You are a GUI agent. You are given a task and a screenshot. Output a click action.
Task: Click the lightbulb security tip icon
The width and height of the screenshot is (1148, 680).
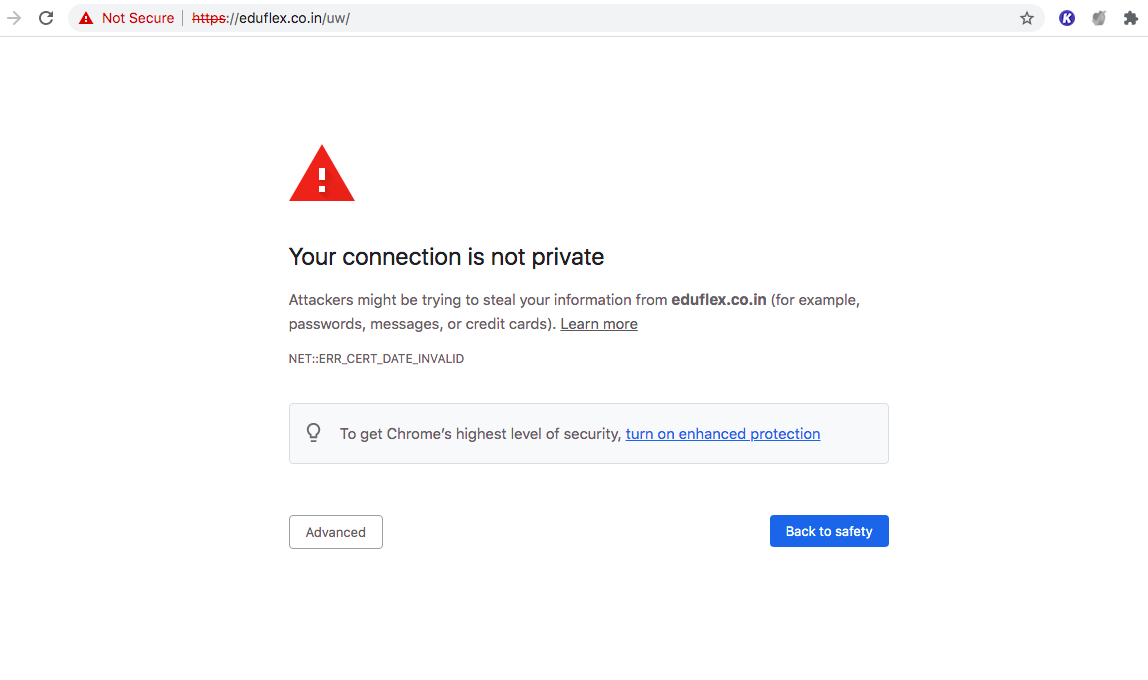point(313,432)
